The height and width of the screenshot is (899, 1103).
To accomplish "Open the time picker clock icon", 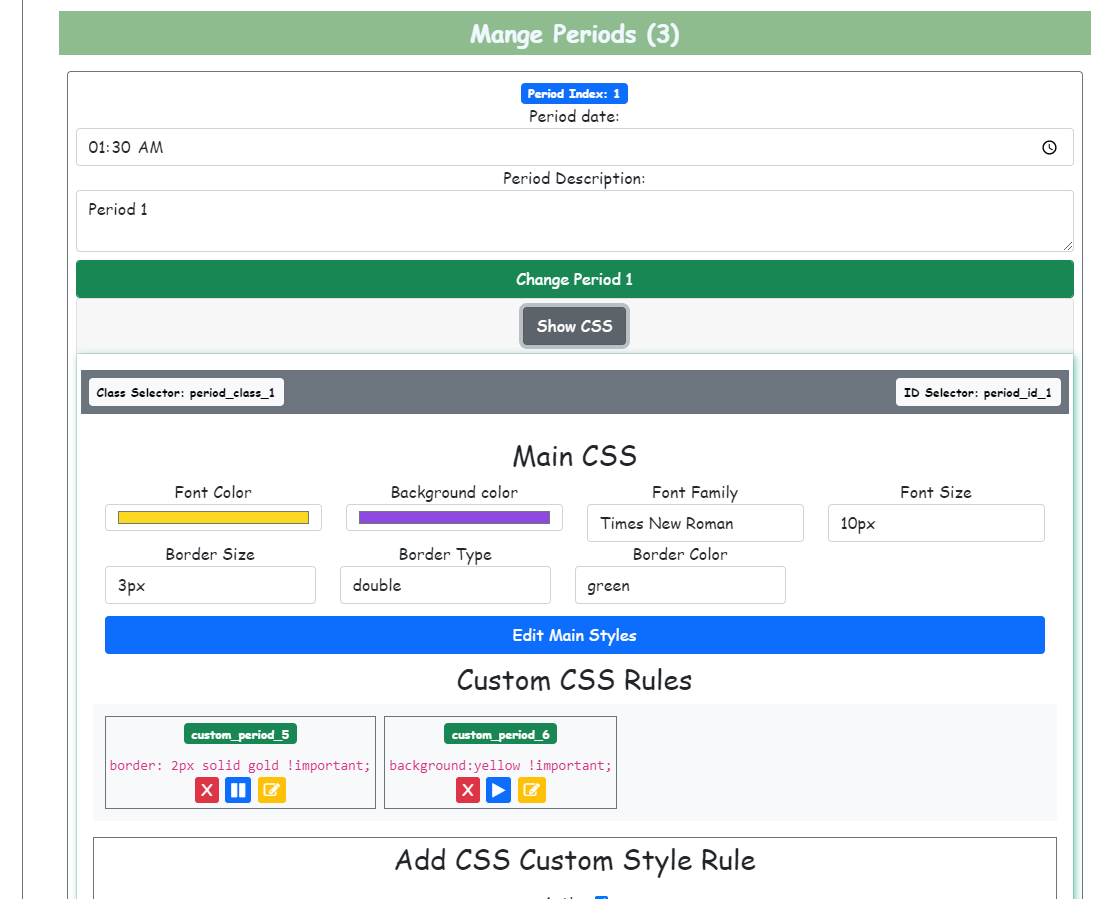I will (x=1049, y=147).
